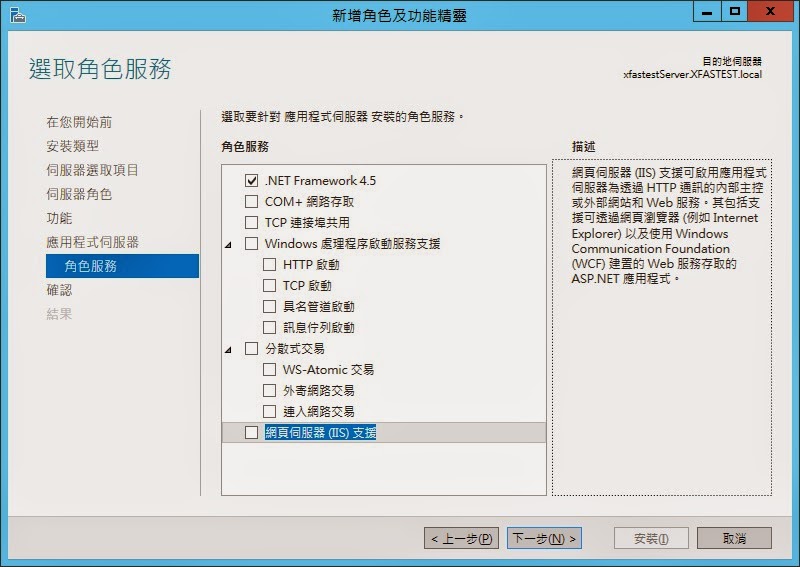Select the COM+ 網路存取 label
This screenshot has height=567, width=800.
(309, 202)
